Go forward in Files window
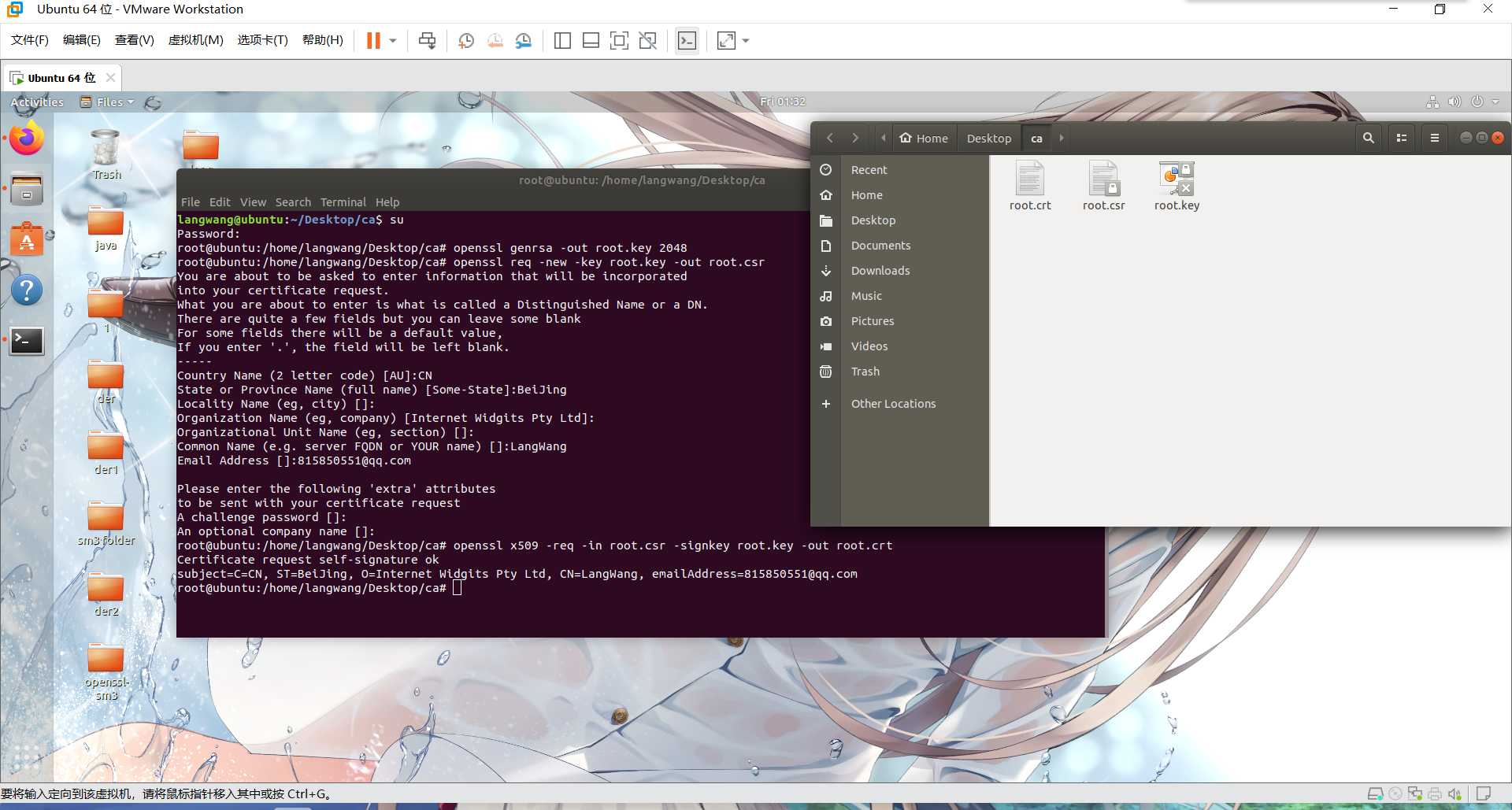1512x810 pixels. coord(855,138)
